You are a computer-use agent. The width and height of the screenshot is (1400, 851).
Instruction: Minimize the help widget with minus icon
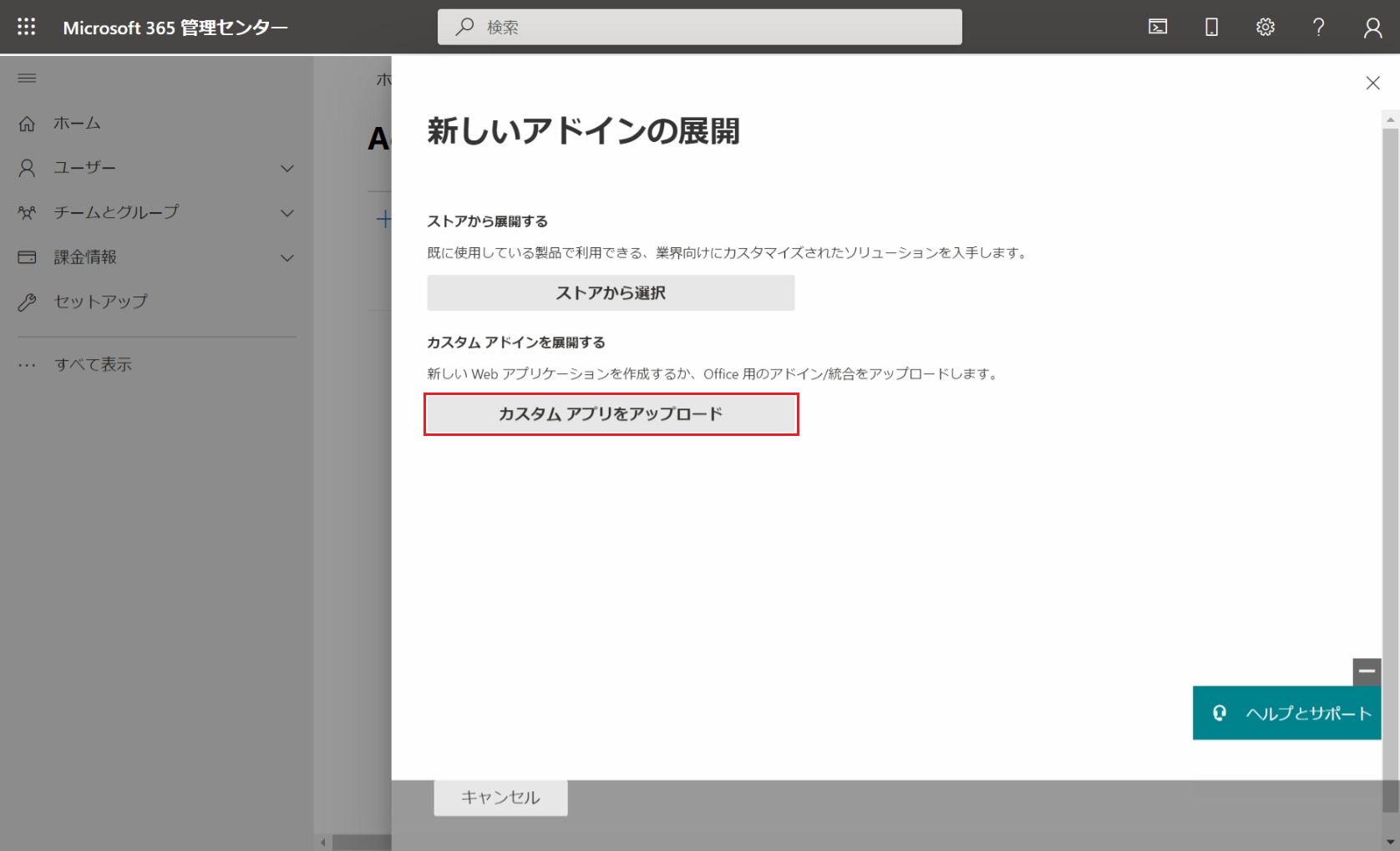1367,671
